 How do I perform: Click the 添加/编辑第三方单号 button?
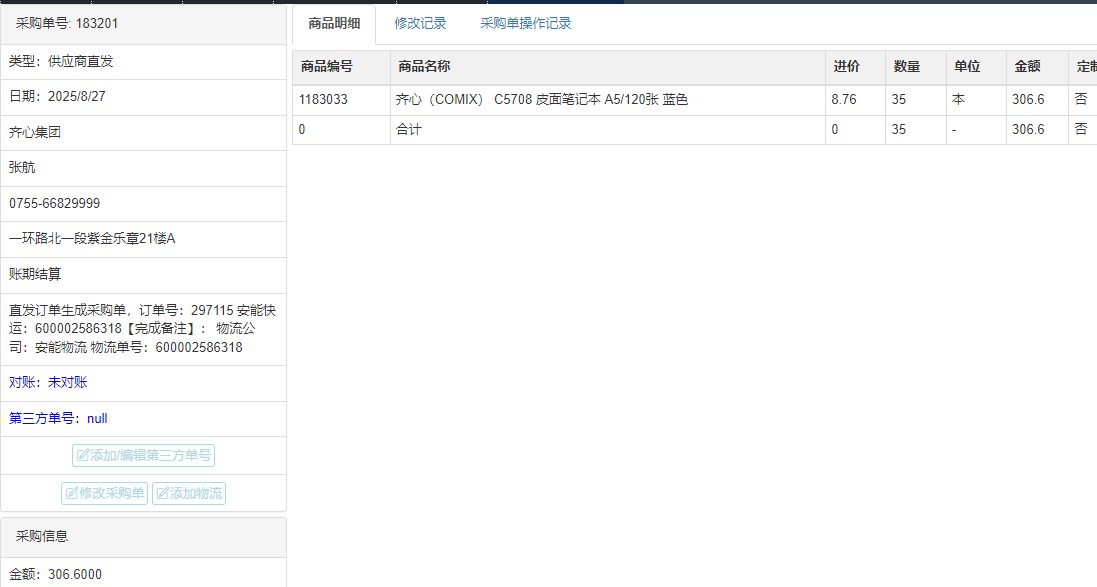[x=143, y=455]
